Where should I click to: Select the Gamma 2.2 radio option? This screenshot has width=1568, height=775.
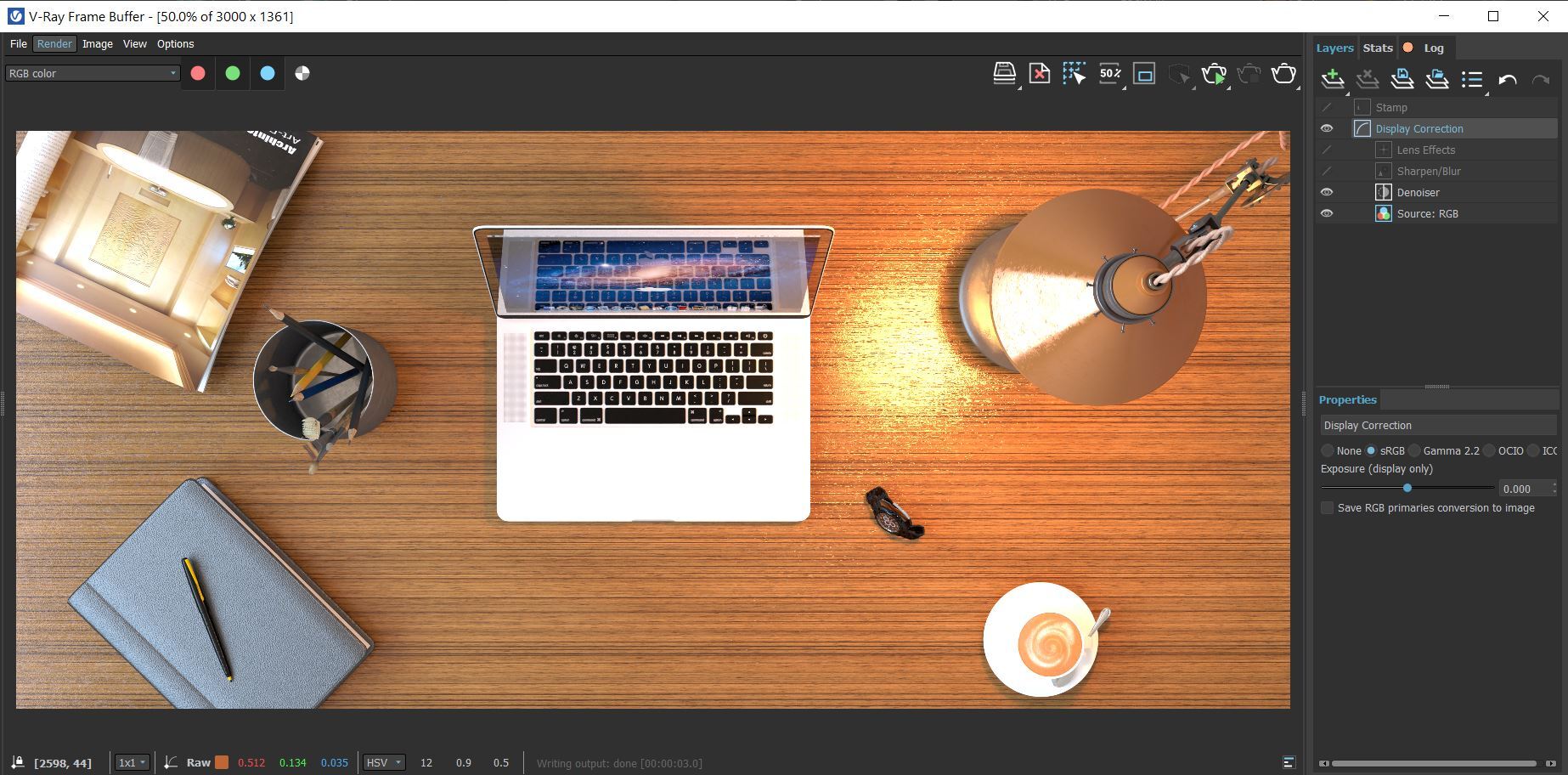point(1414,450)
